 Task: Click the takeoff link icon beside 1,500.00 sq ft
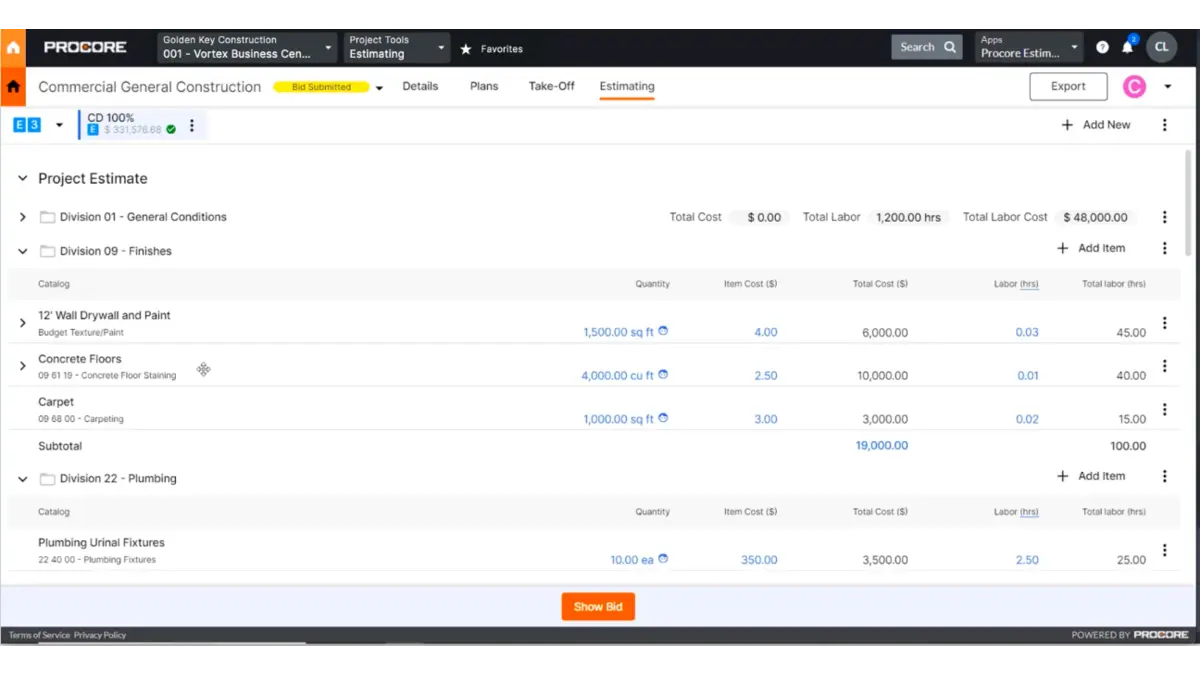click(663, 331)
